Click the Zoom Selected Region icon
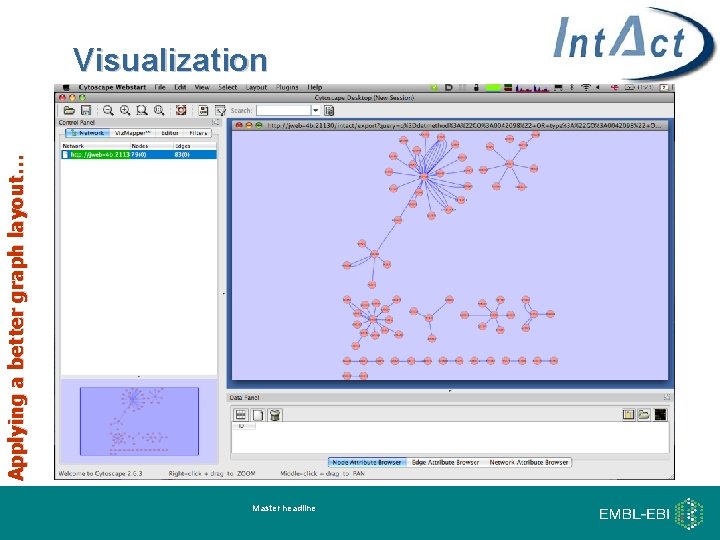Image resolution: width=720 pixels, height=540 pixels. [142, 110]
